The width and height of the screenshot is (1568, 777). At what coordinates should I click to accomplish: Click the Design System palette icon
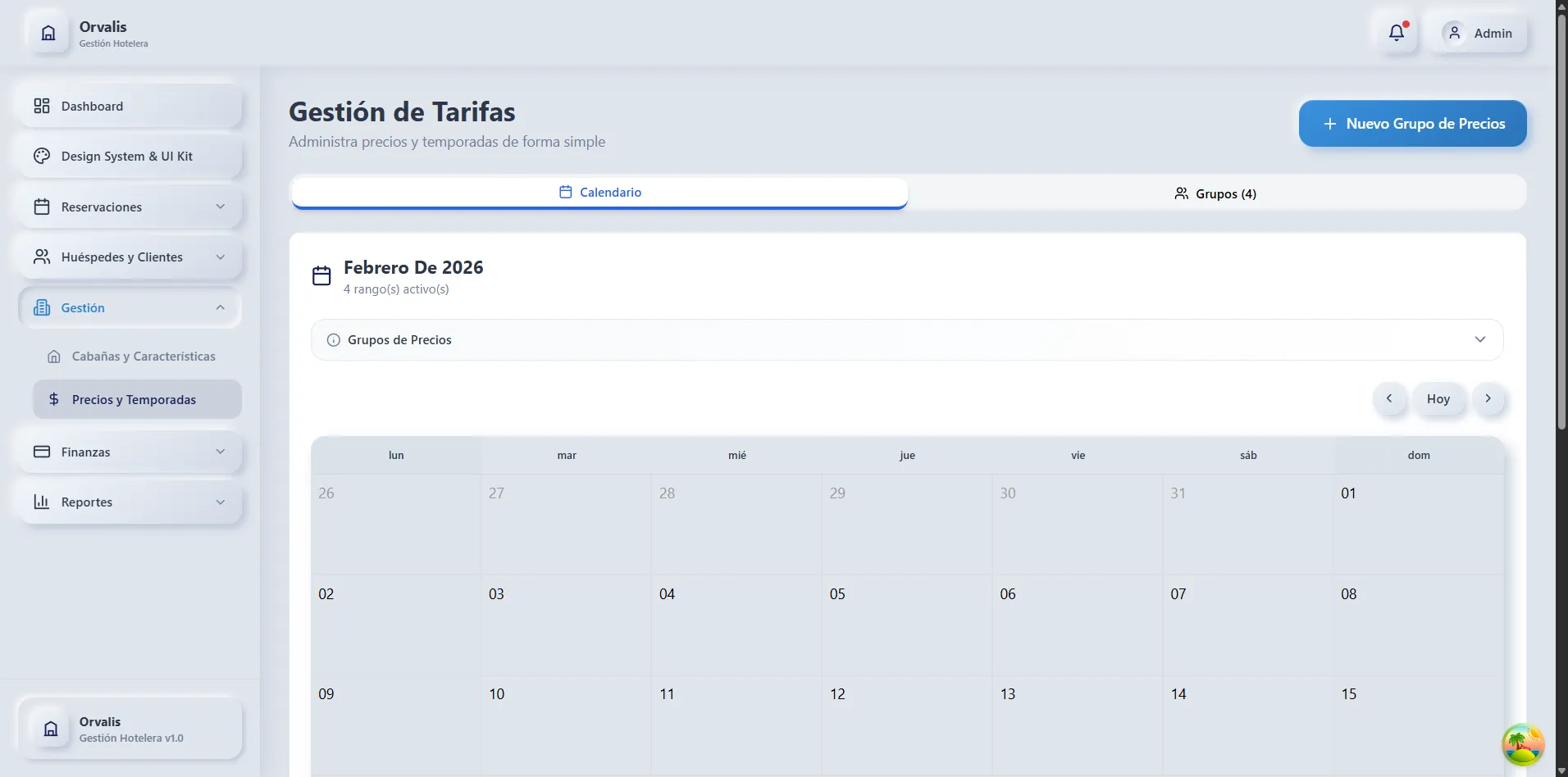coord(42,156)
